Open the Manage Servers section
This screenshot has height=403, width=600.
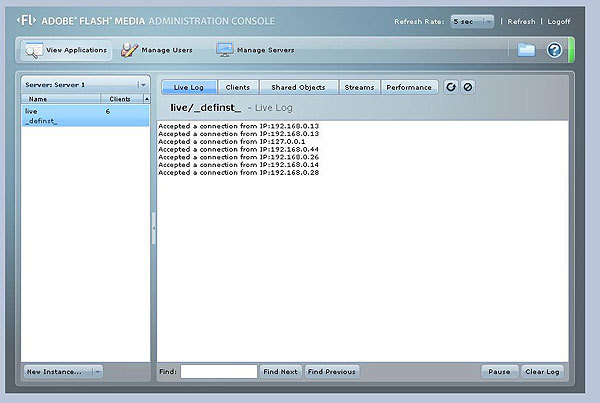click(x=255, y=50)
